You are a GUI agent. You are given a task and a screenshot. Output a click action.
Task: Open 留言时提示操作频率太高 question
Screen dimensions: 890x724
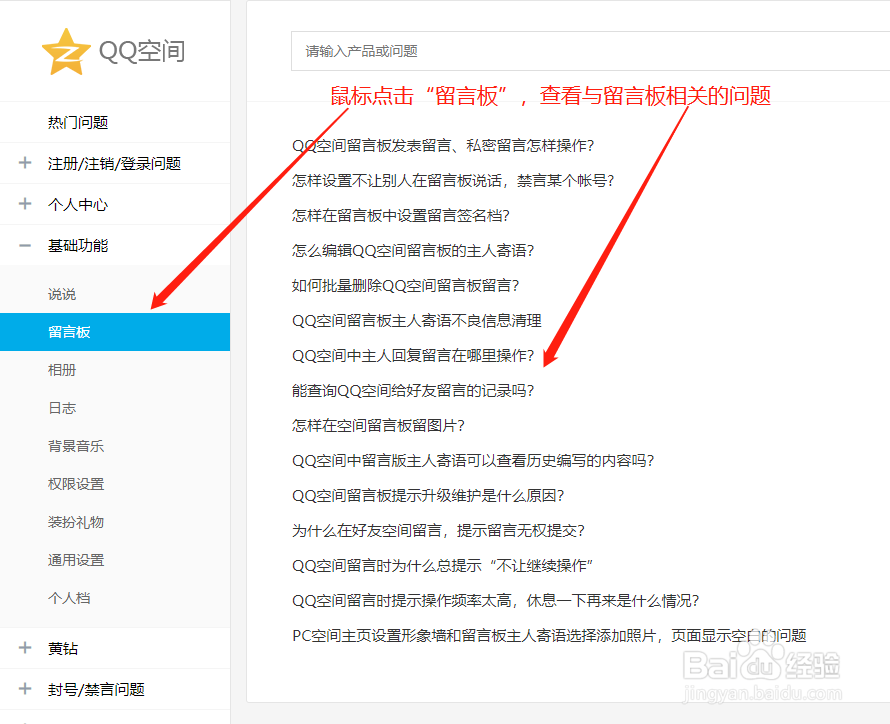(x=496, y=600)
